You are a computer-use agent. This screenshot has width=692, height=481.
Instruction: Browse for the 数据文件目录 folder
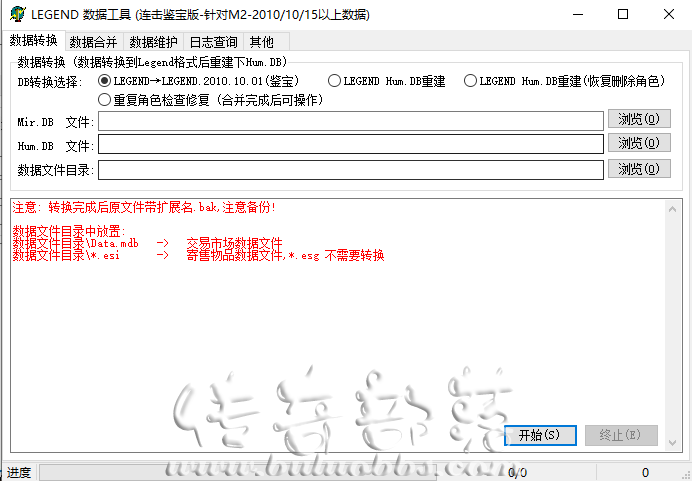(639, 169)
